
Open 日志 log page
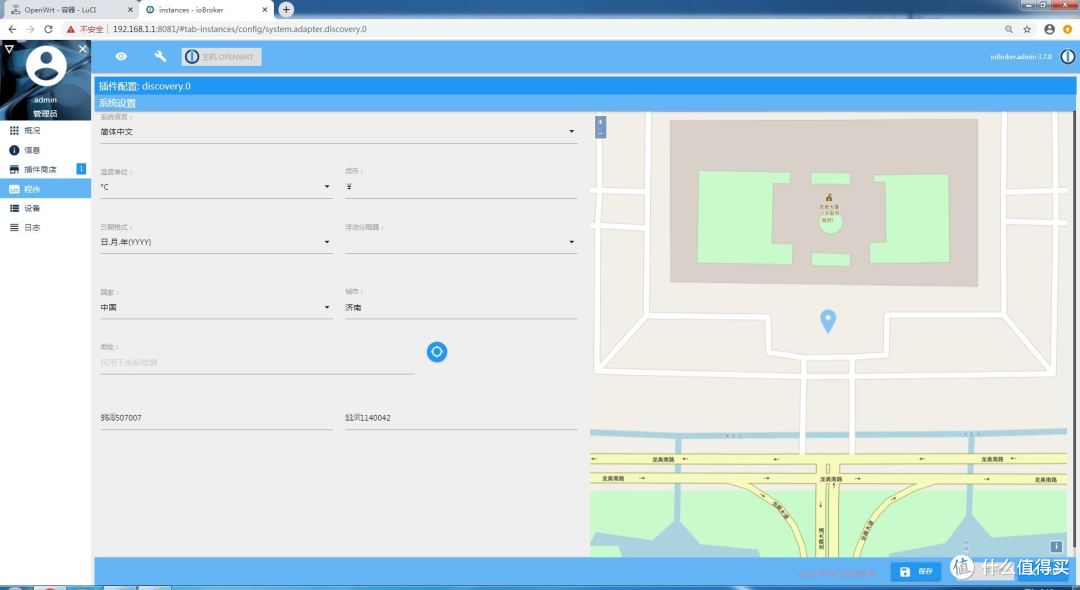(x=32, y=228)
